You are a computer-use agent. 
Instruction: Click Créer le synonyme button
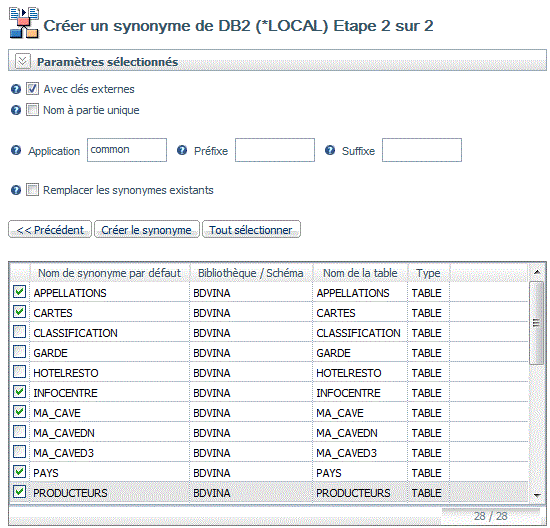click(x=147, y=229)
